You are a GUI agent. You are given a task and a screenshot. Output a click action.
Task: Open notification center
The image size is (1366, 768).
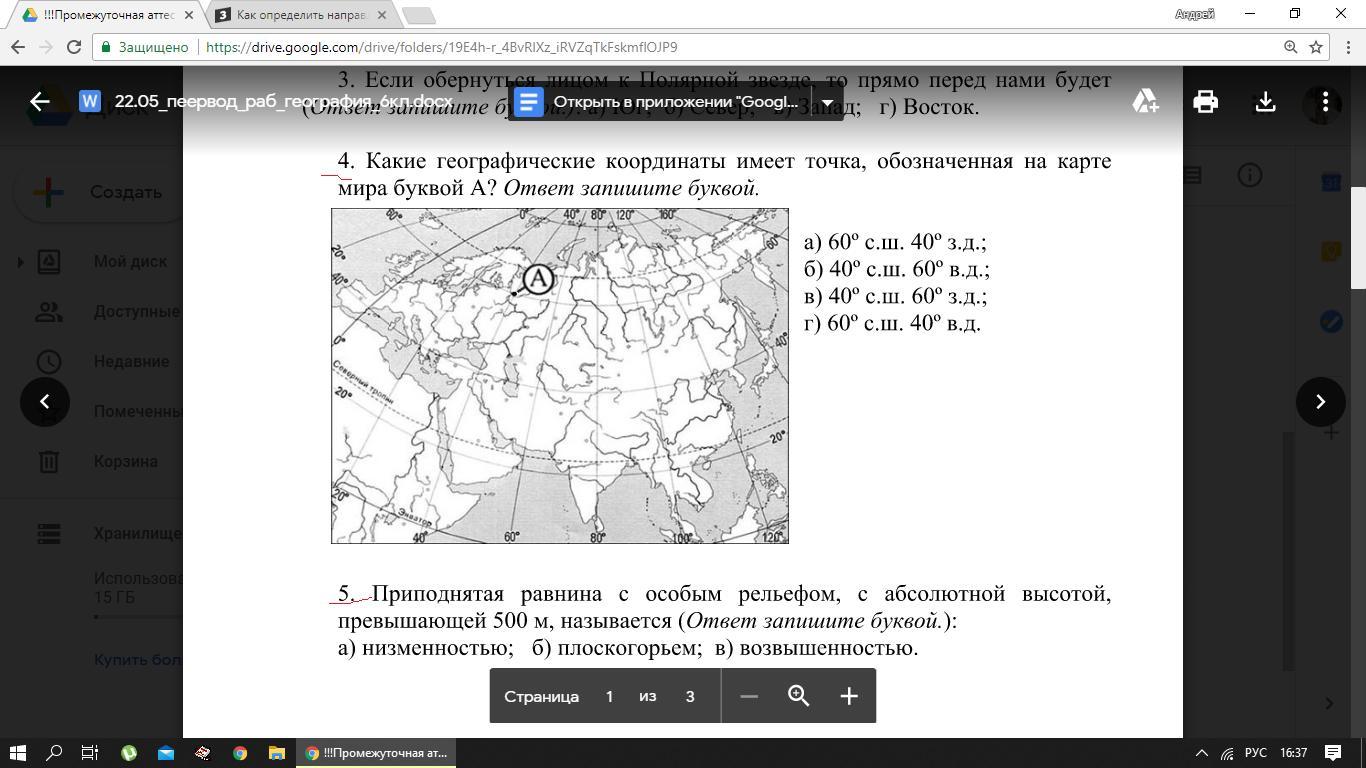[x=1333, y=753]
